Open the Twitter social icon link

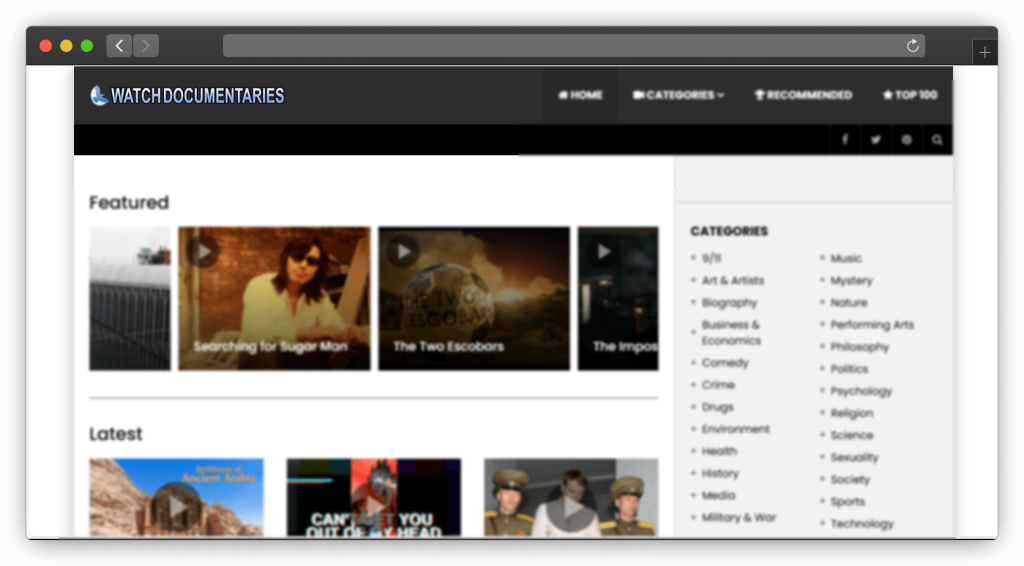876,140
